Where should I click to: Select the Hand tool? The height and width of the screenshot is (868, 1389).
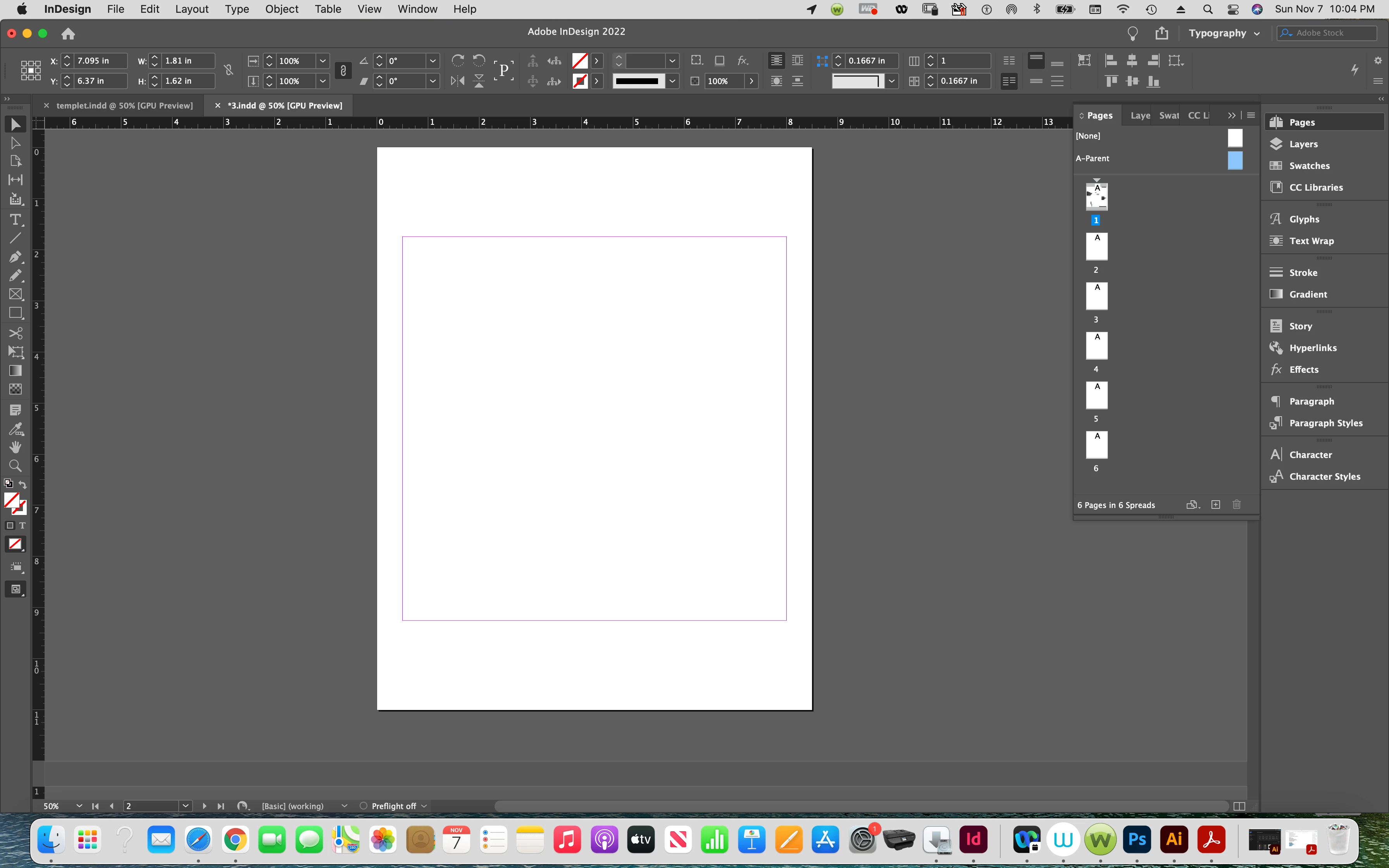coord(16,447)
